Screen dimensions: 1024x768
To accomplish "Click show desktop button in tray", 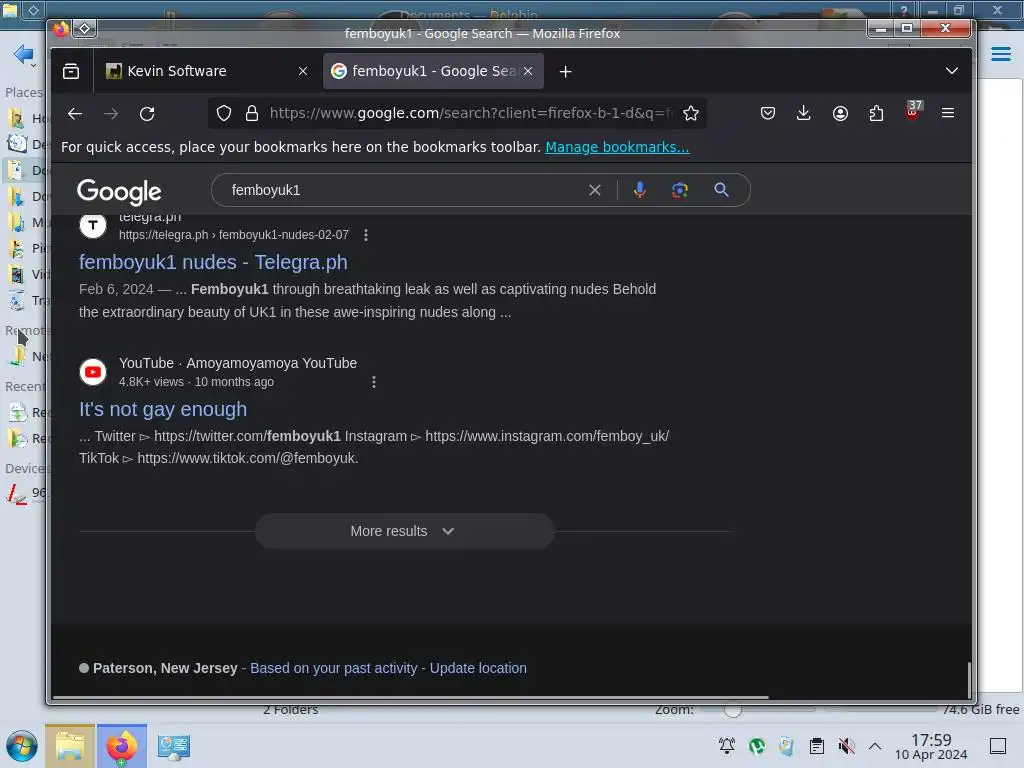I will (998, 746).
